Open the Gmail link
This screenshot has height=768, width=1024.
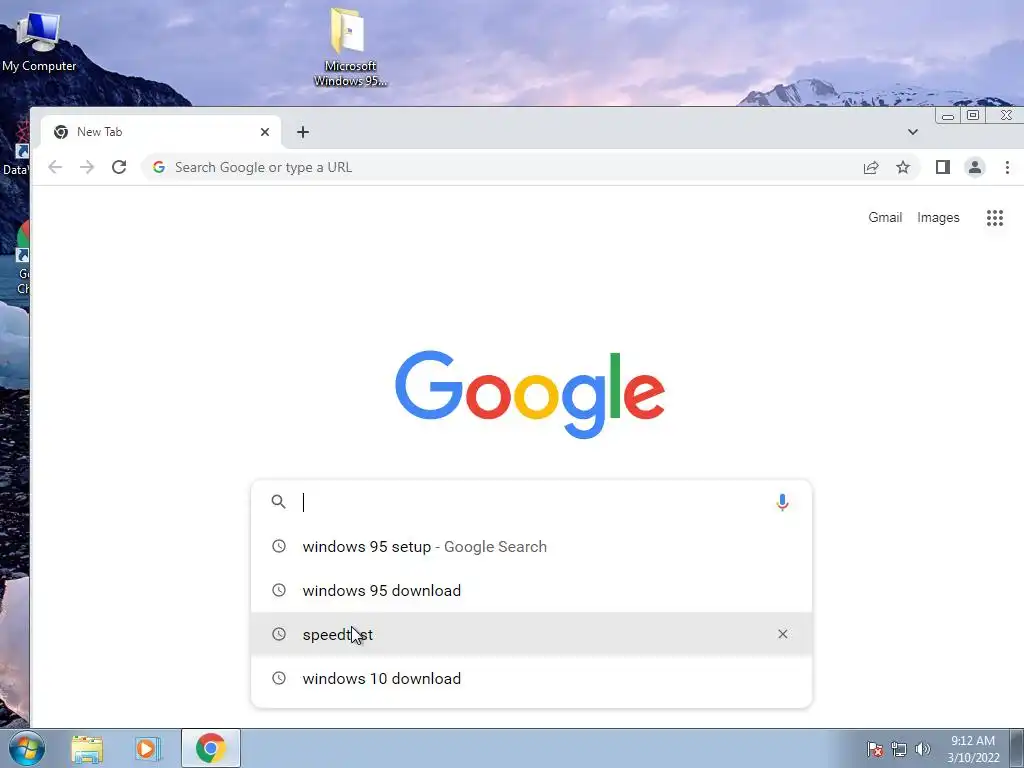point(885,217)
